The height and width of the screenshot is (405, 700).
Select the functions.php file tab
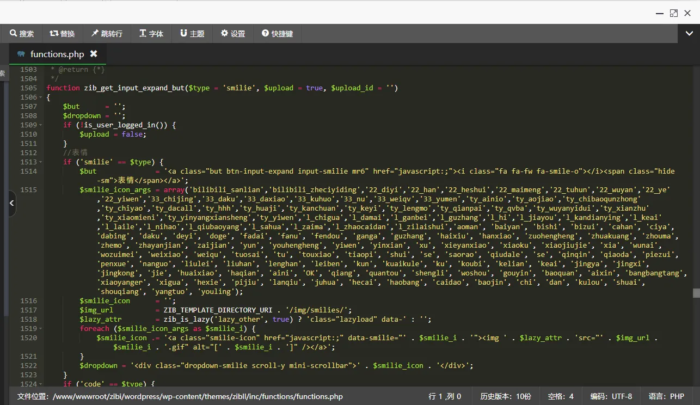pos(55,54)
